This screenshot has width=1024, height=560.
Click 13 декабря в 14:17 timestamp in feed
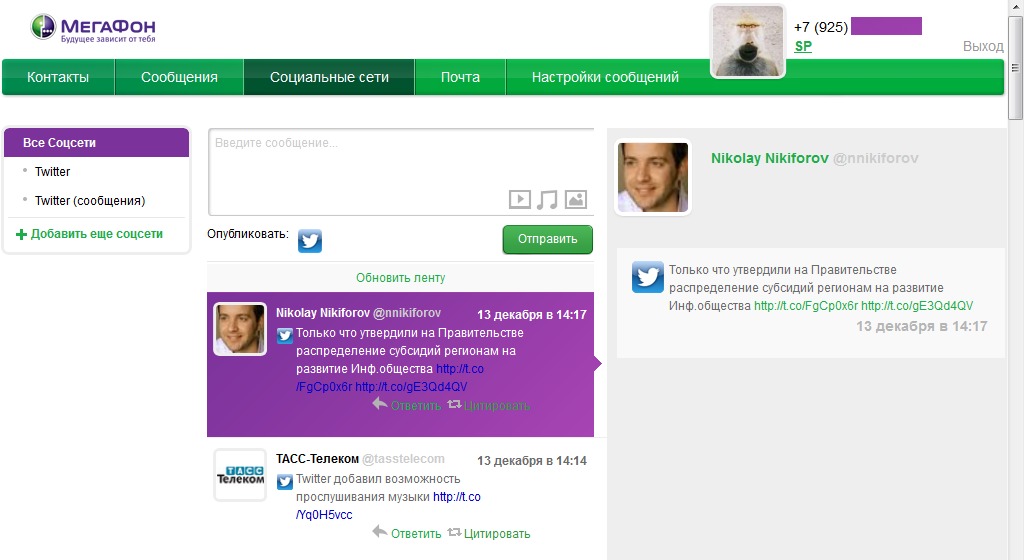[x=532, y=315]
